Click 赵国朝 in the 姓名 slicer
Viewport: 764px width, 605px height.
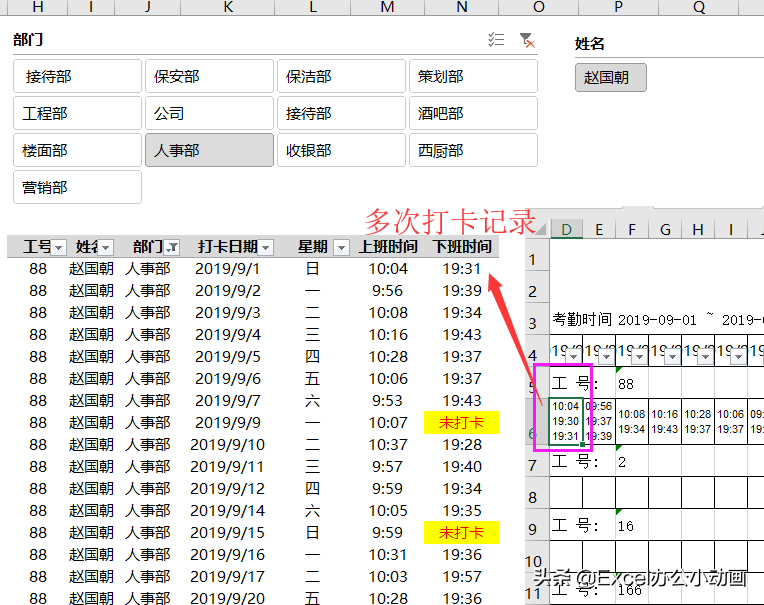(x=611, y=77)
